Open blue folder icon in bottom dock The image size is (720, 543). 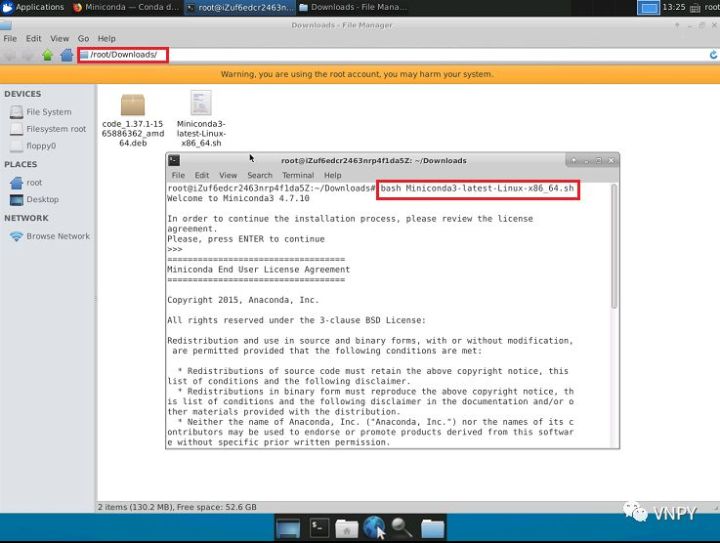tap(433, 528)
